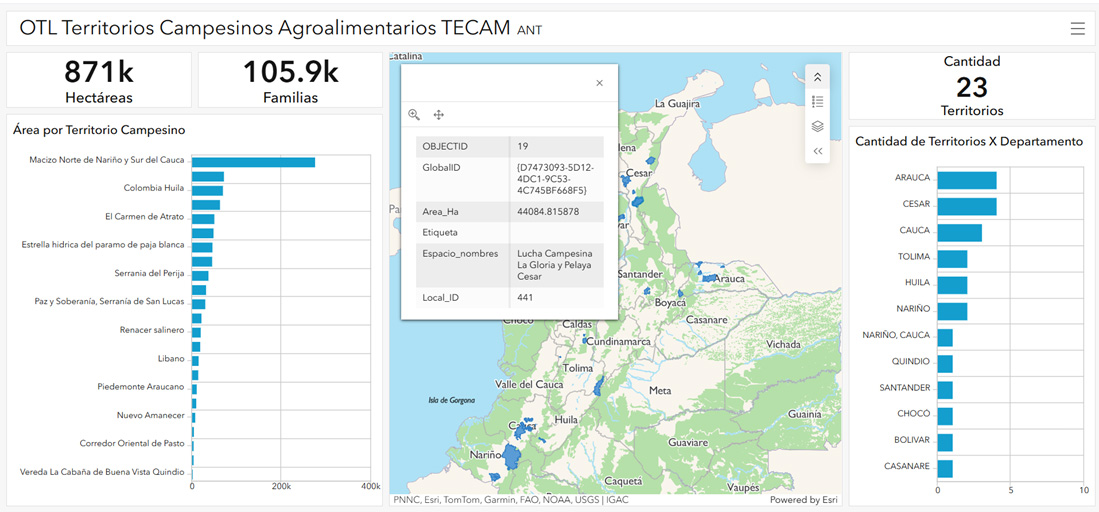The width and height of the screenshot is (1099, 512).
Task: Click the 23 Territorios count indicator
Action: (972, 86)
